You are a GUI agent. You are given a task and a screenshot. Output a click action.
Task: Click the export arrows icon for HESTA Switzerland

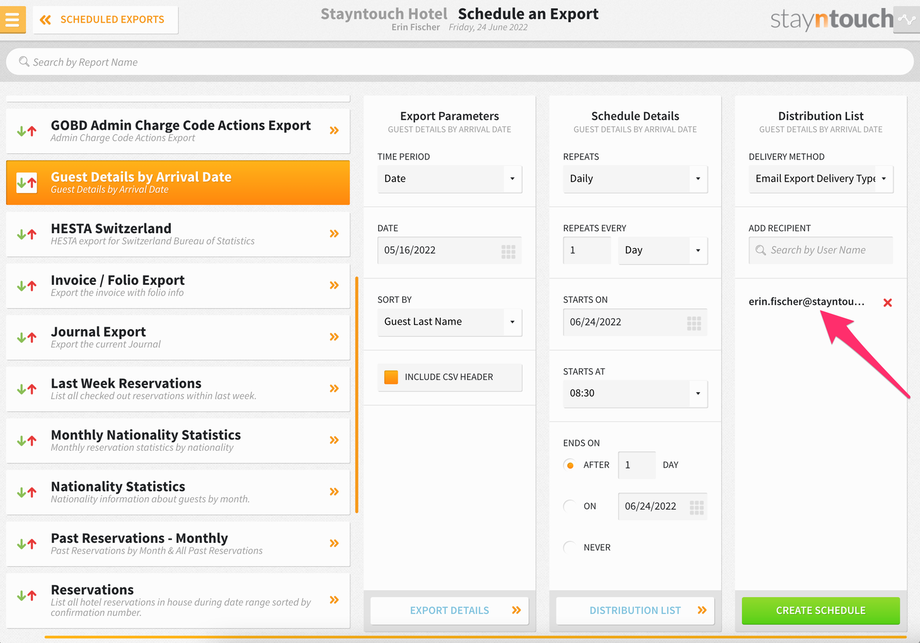26,234
